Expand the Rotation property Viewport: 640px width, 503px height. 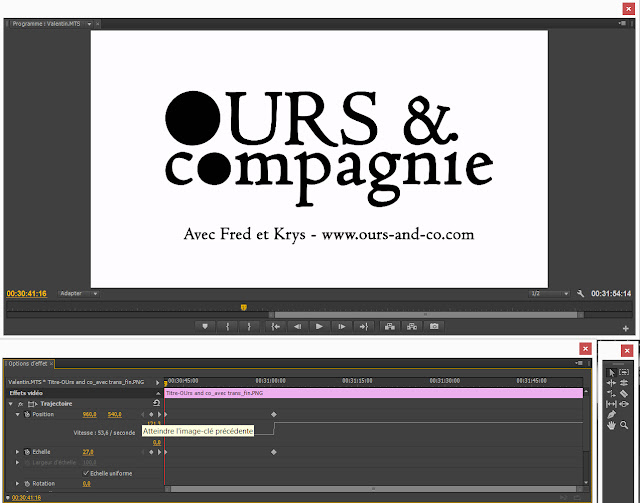18,483
